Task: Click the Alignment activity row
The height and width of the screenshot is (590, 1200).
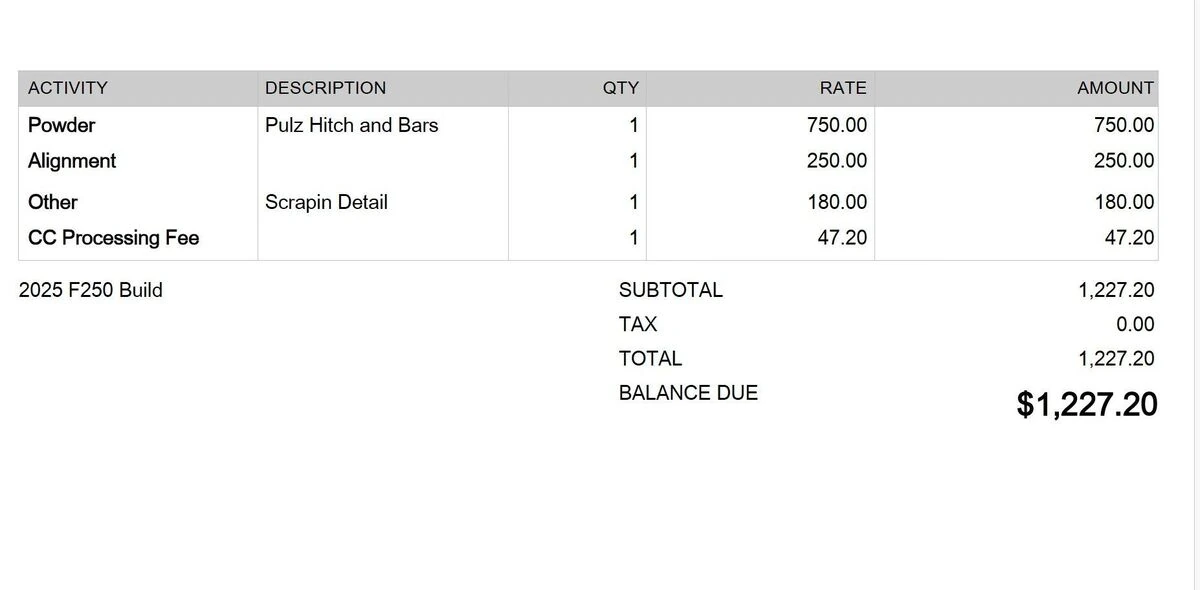Action: 72,161
